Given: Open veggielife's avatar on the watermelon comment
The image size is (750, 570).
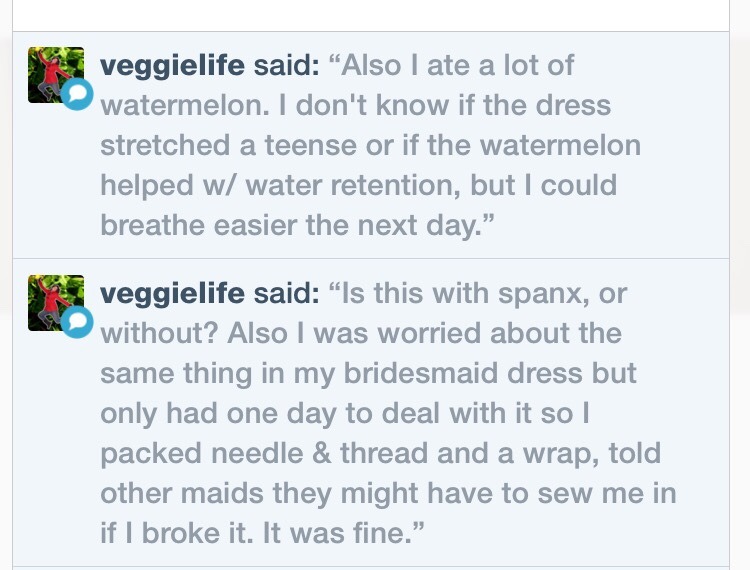Looking at the screenshot, I should click(x=52, y=72).
